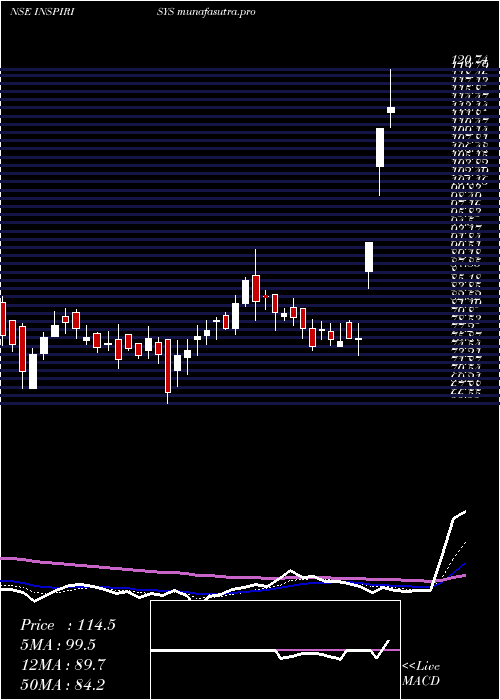500x700 pixels.
Task: Open the Live MACD inset chart
Action: click(275, 650)
